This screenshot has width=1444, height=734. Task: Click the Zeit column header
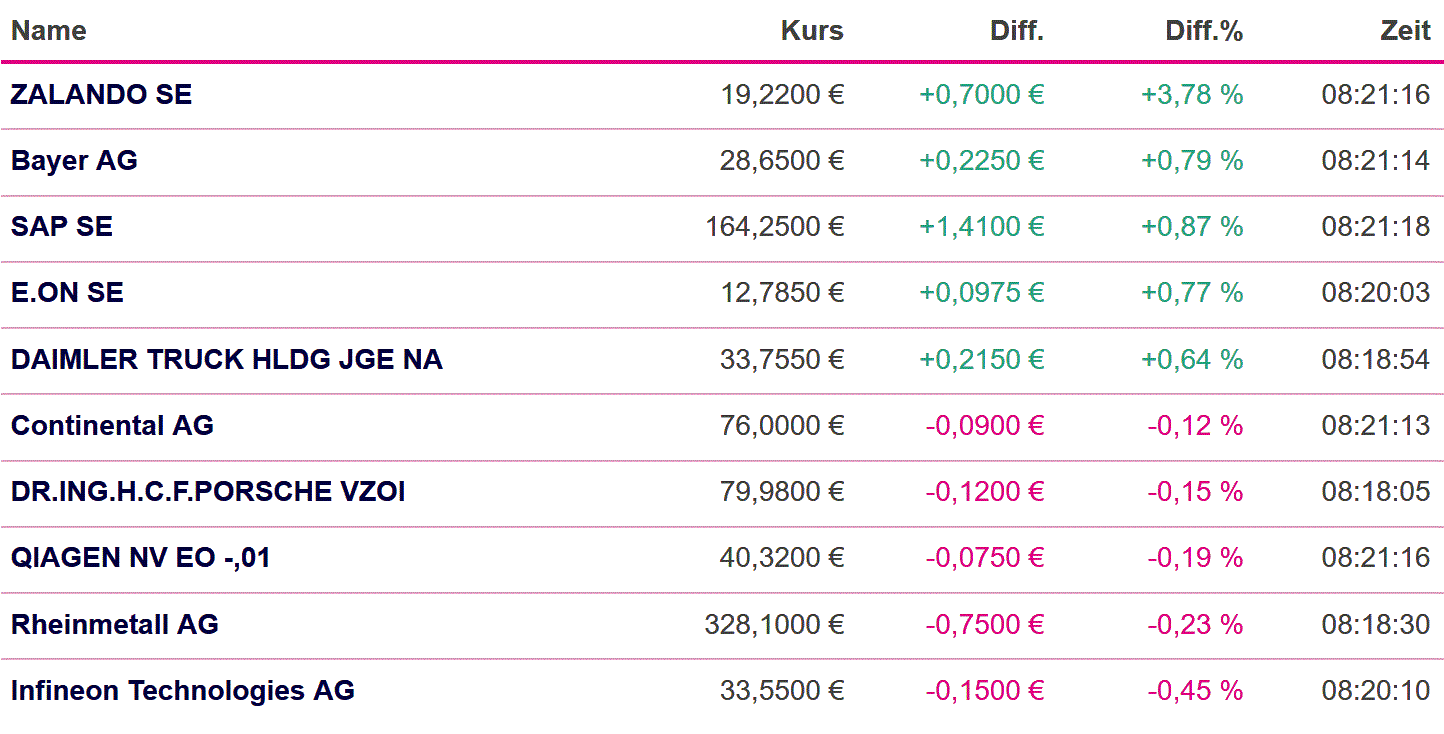click(1405, 31)
